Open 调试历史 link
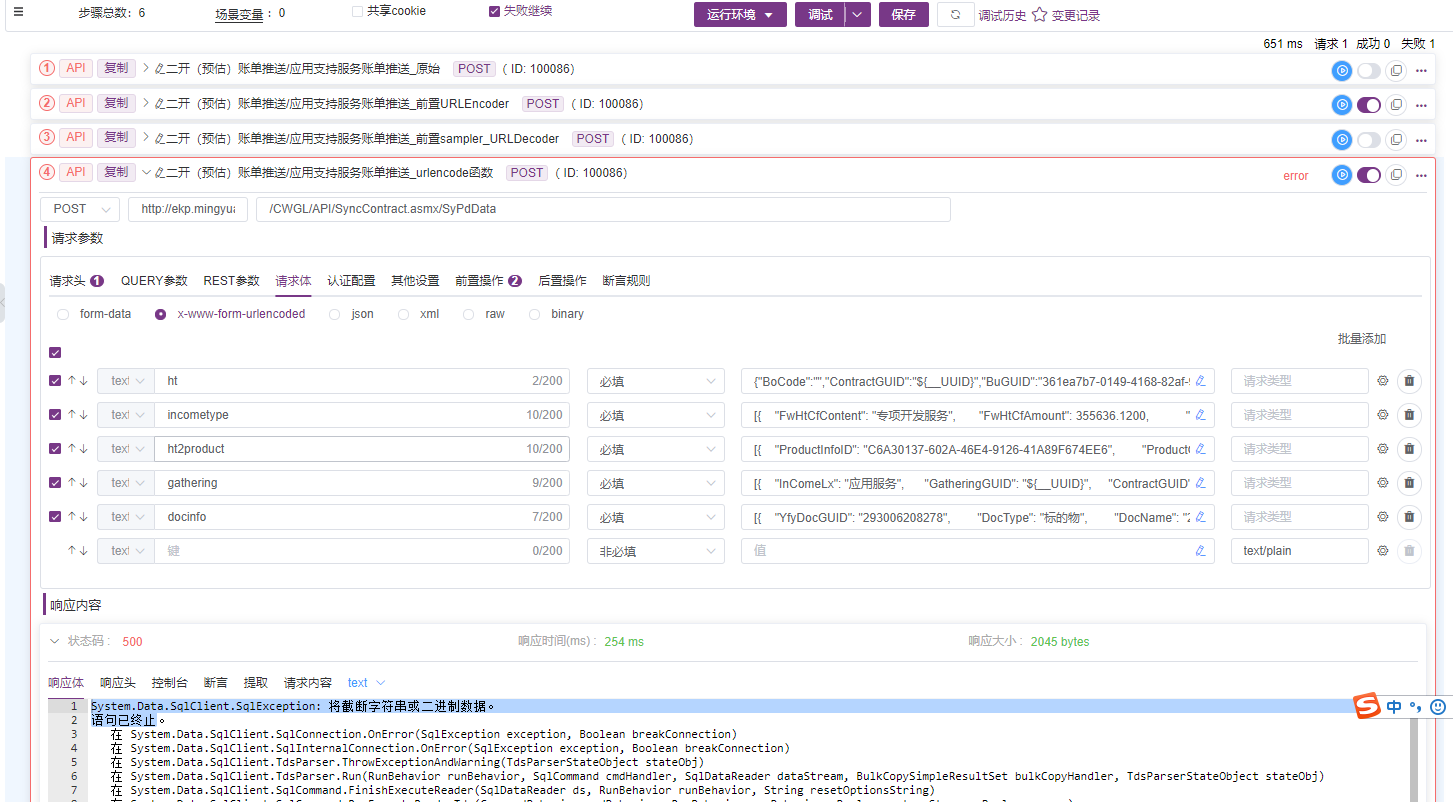Screen dimensions: 1453x802 click(x=1002, y=16)
